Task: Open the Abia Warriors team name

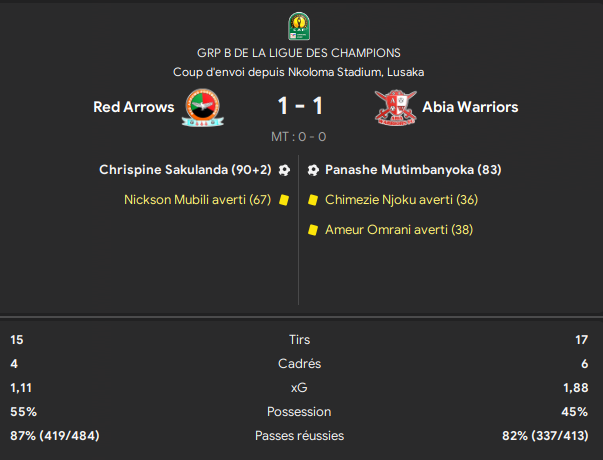Action: 470,107
